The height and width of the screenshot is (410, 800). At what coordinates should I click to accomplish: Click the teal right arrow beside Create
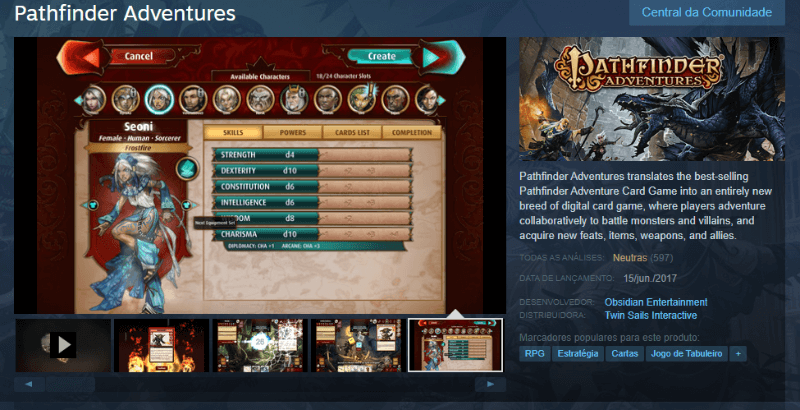click(x=438, y=57)
